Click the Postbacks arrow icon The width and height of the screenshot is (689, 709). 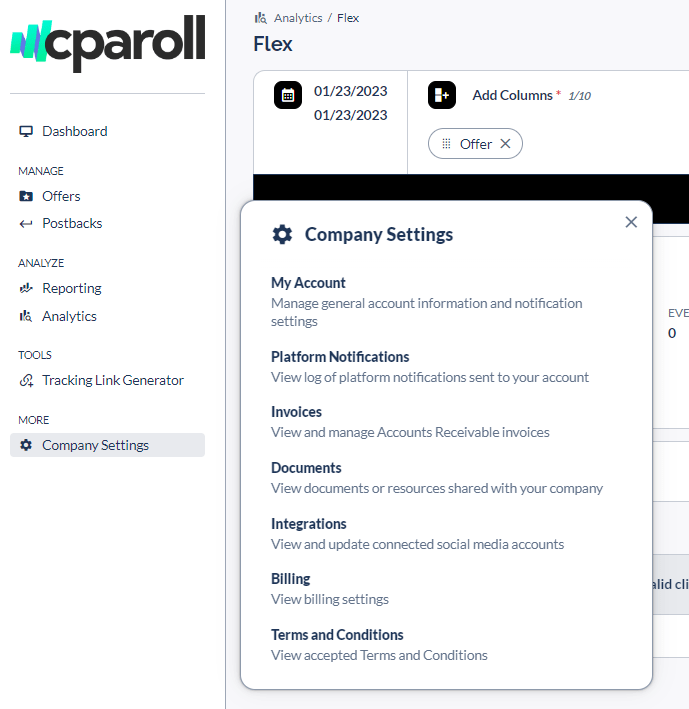(x=26, y=223)
